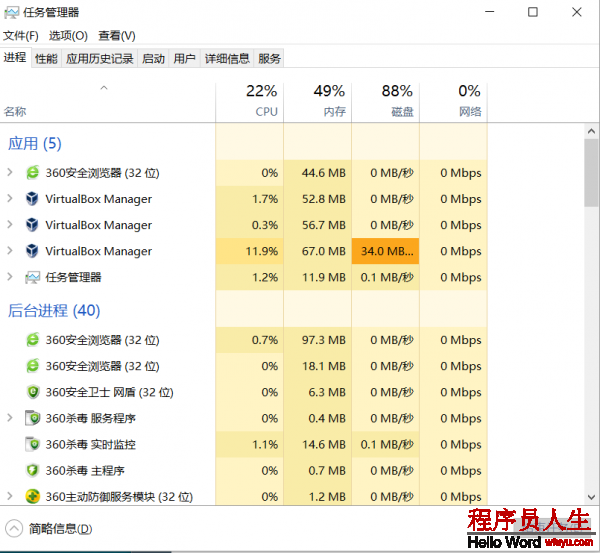This screenshot has height=553, width=600.
Task: Switch to the 用户 tab
Action: coord(184,59)
